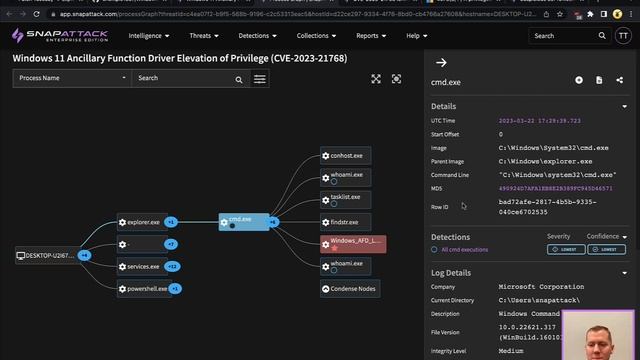Screen dimensions: 640x360
Task: Open the Help menu
Action: click(417, 36)
